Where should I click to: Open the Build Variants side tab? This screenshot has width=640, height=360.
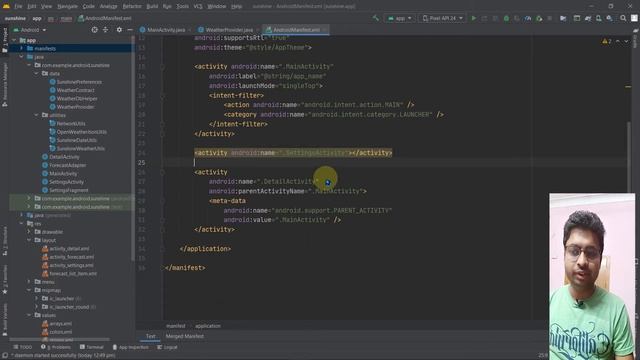(x=4, y=320)
